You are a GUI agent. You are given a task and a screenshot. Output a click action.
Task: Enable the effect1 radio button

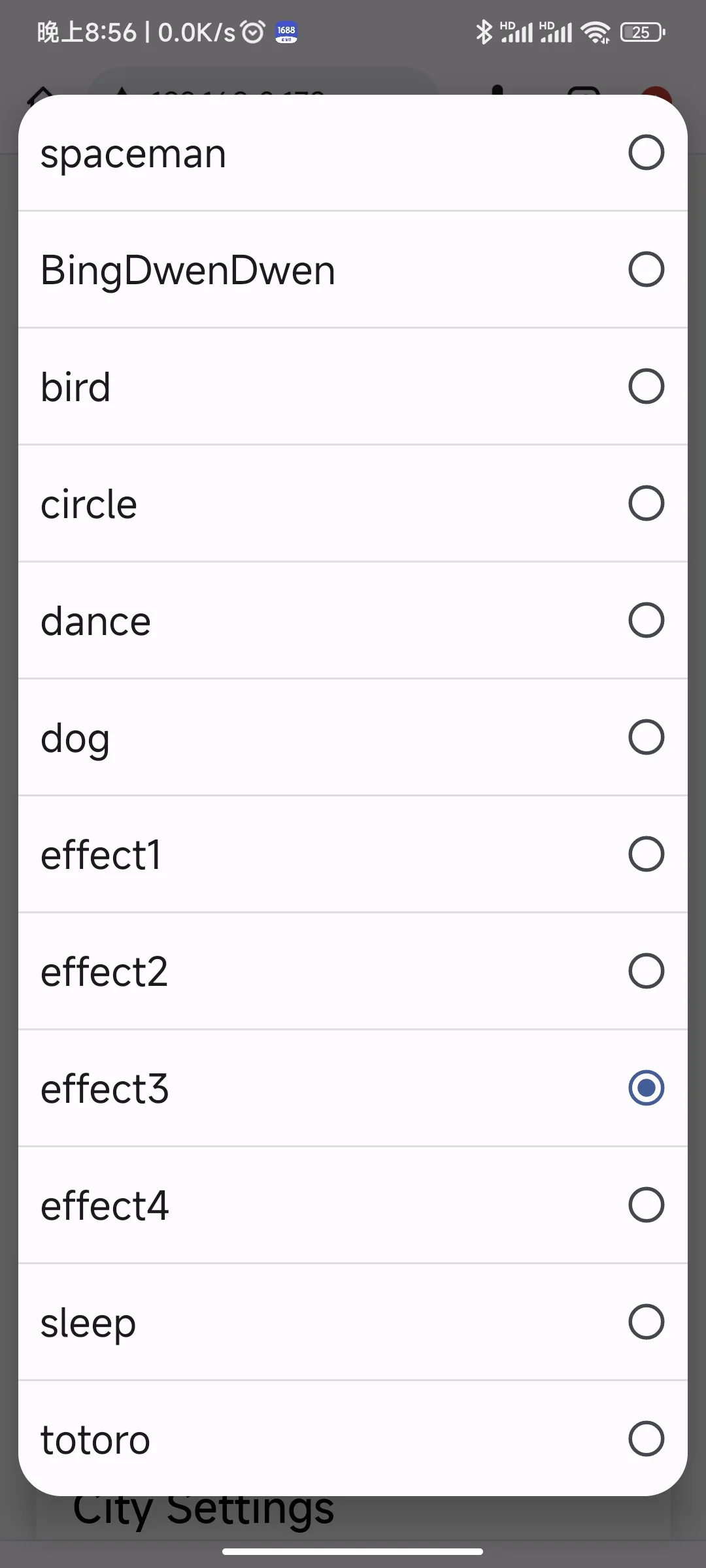coord(646,854)
